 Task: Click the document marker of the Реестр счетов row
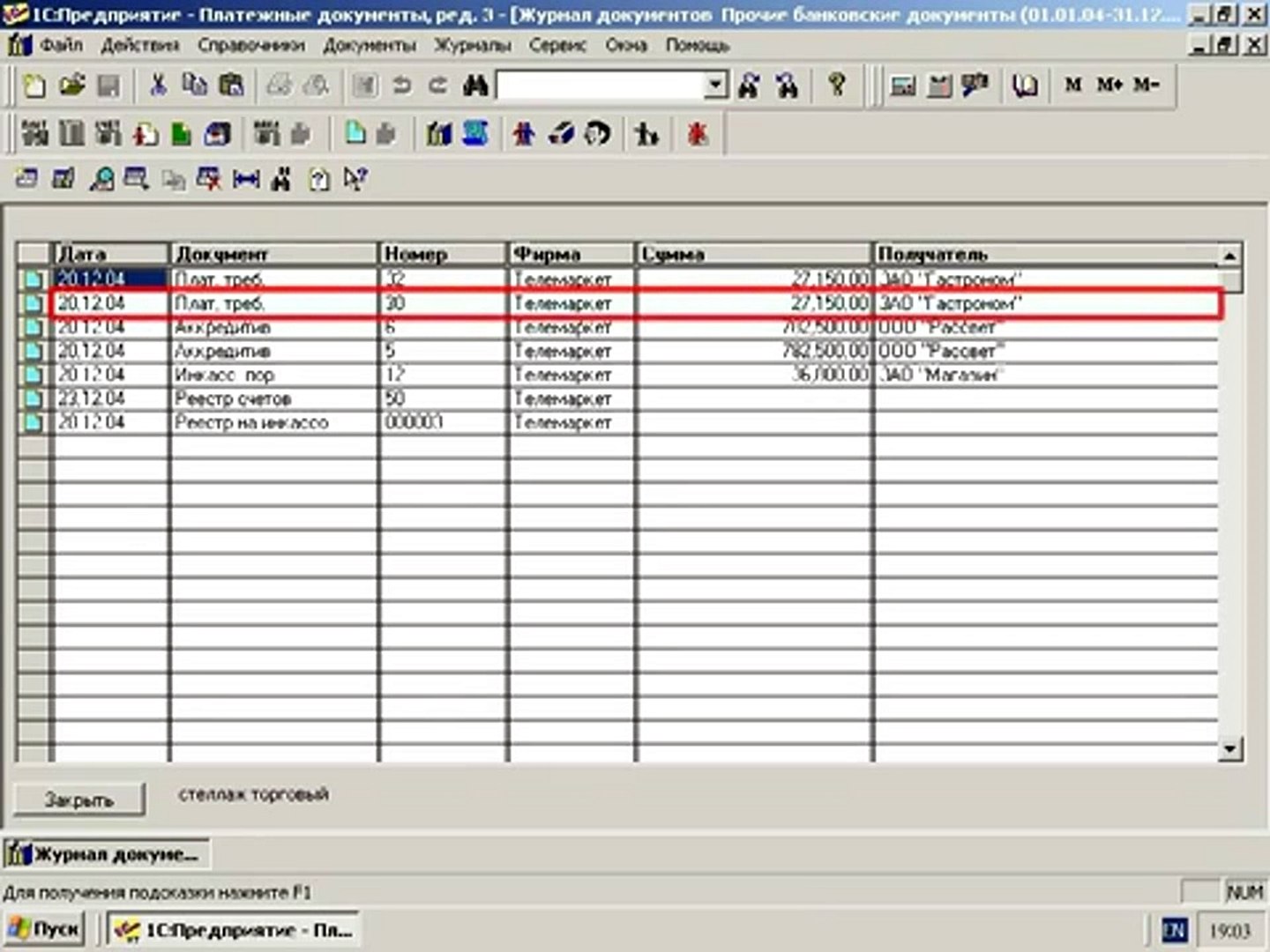34,398
